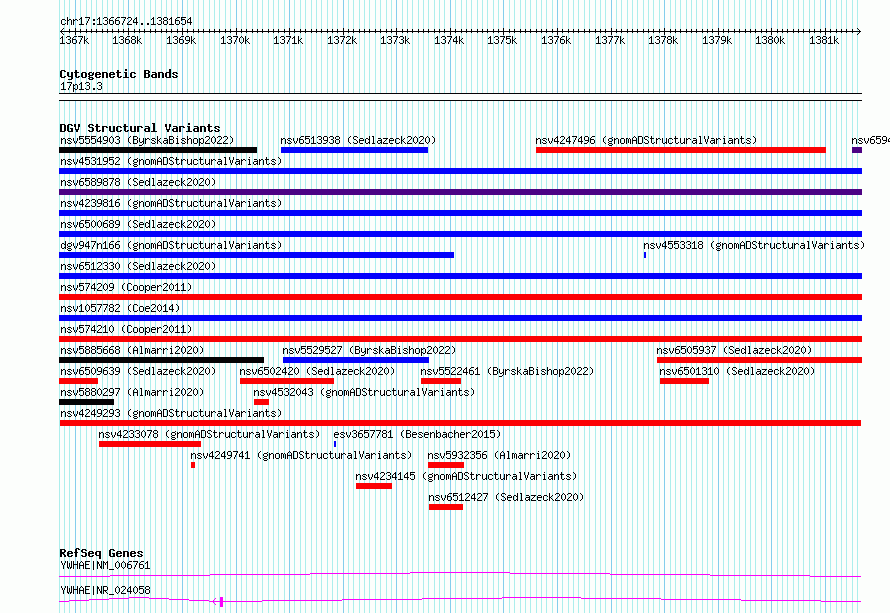Image resolution: width=890 pixels, height=613 pixels.
Task: Click the nsv6505937 (Sedlazeck2020) label
Action: pyautogui.click(x=734, y=350)
